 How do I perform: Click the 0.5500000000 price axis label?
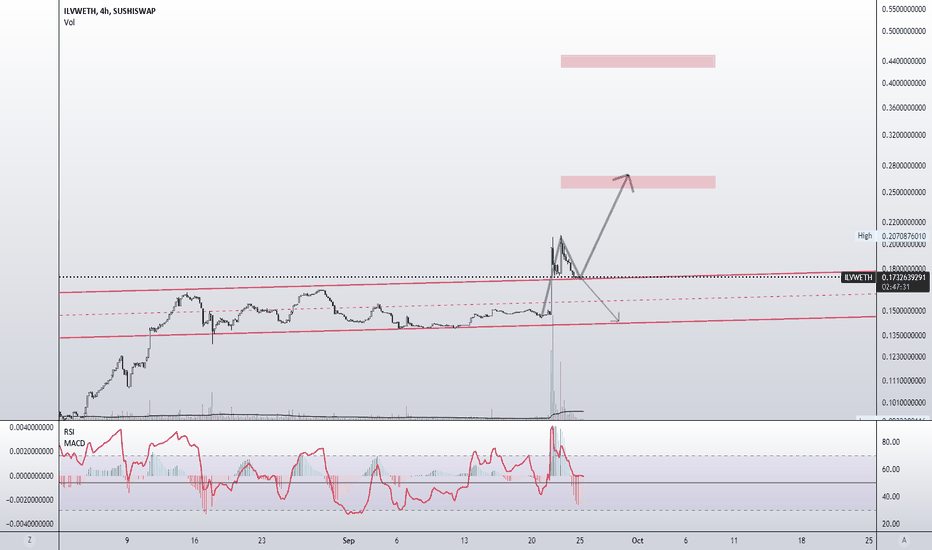903,10
